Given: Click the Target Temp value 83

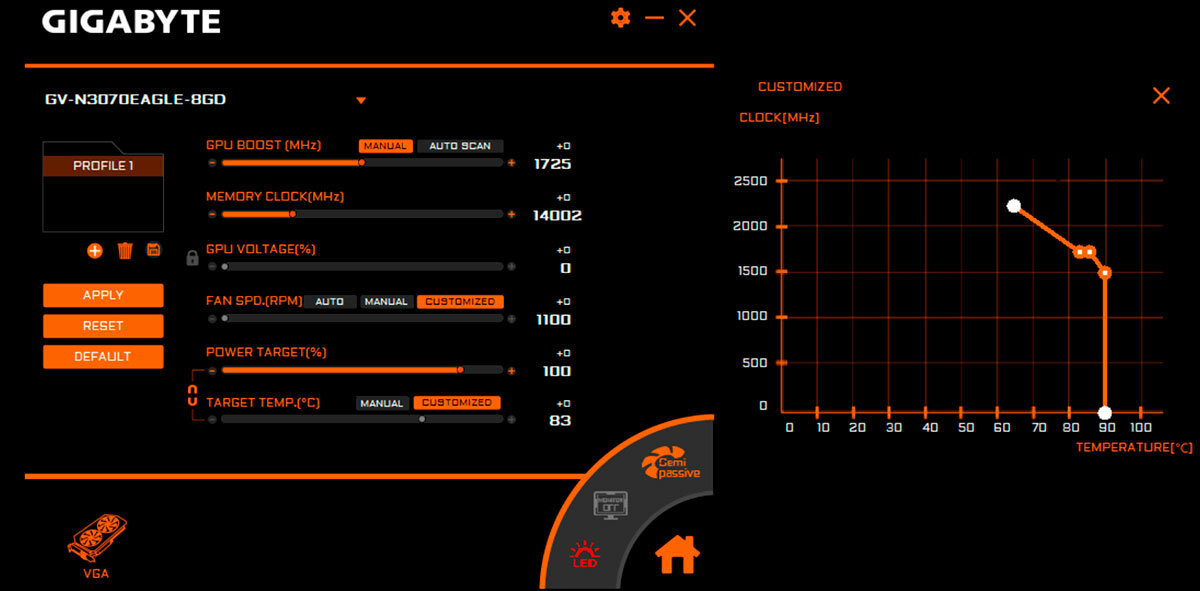Looking at the screenshot, I should (561, 420).
